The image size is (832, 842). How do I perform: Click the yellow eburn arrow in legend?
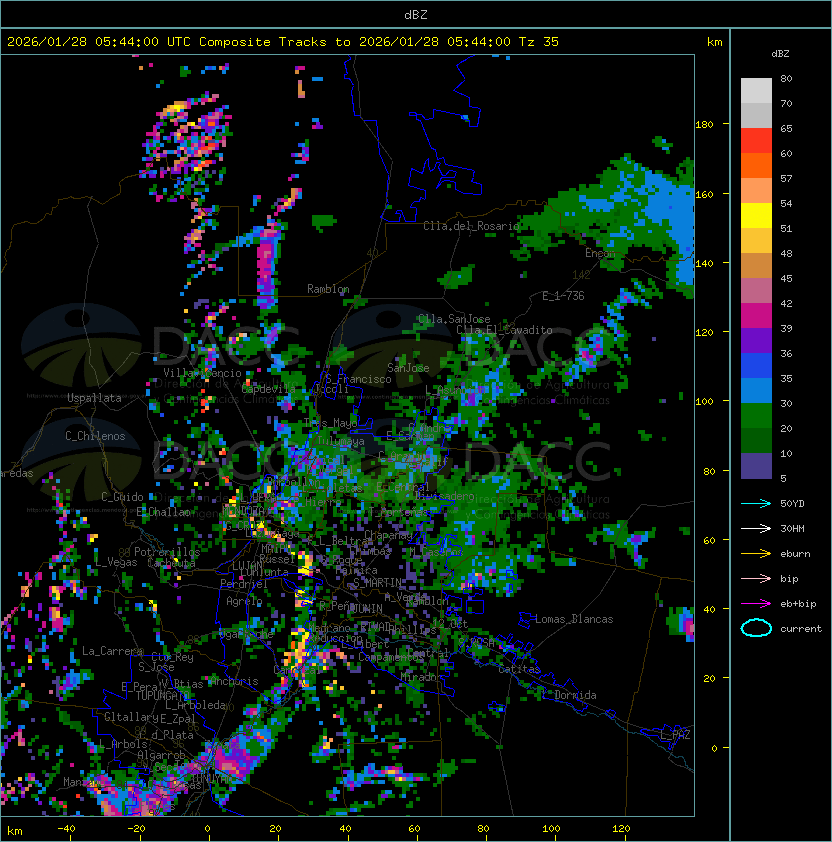756,554
